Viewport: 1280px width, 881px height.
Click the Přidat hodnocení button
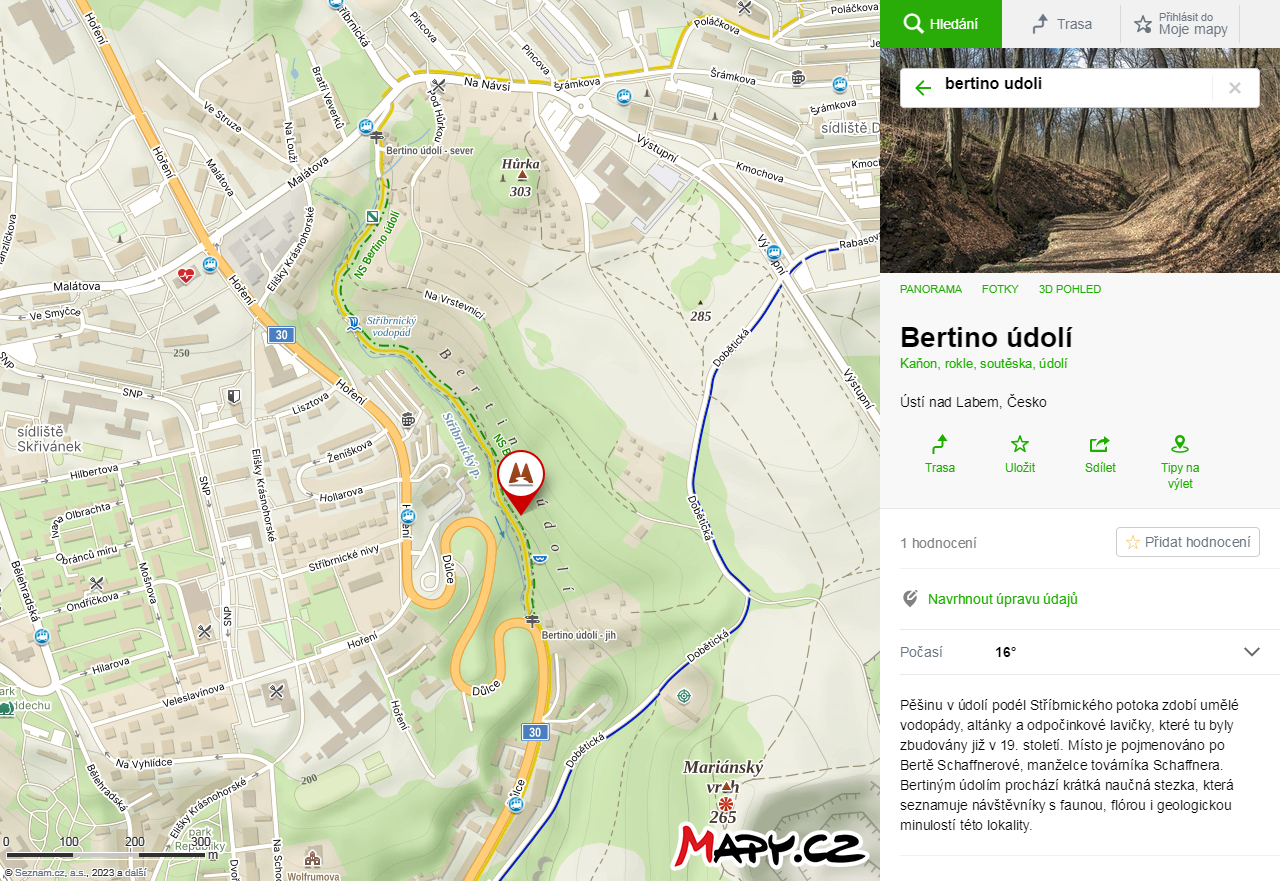[x=1188, y=542]
